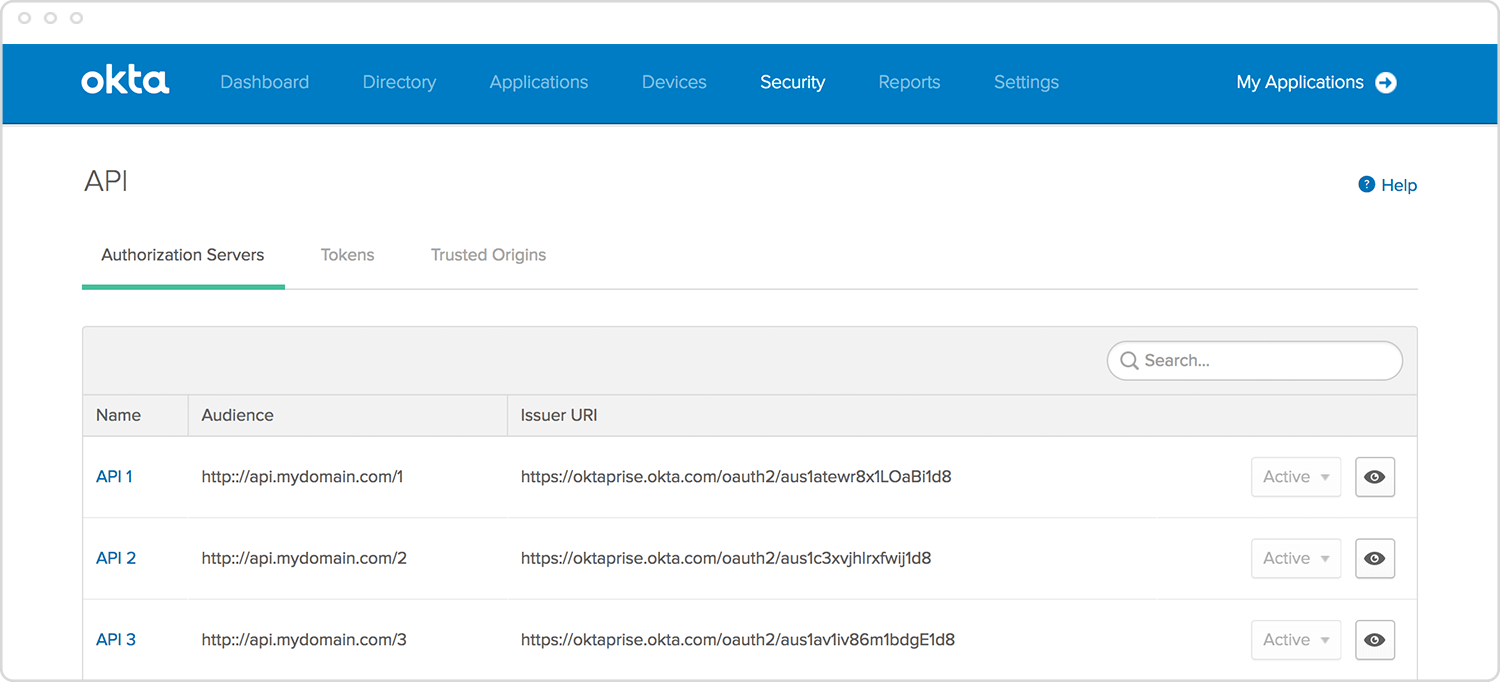Open the API 3 server link
Viewport: 1500px width, 682px height.
click(116, 640)
